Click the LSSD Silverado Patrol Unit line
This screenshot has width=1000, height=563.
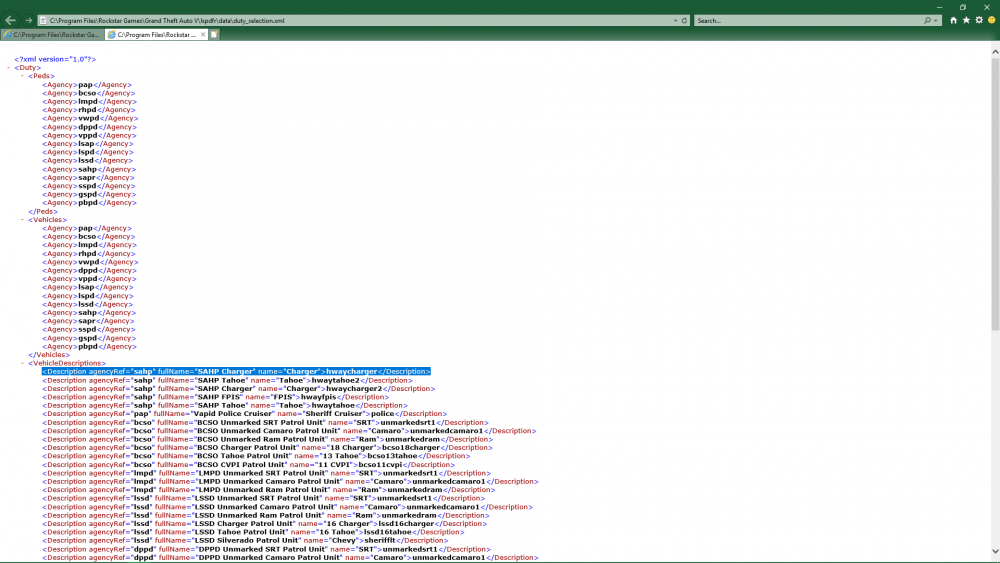246,540
